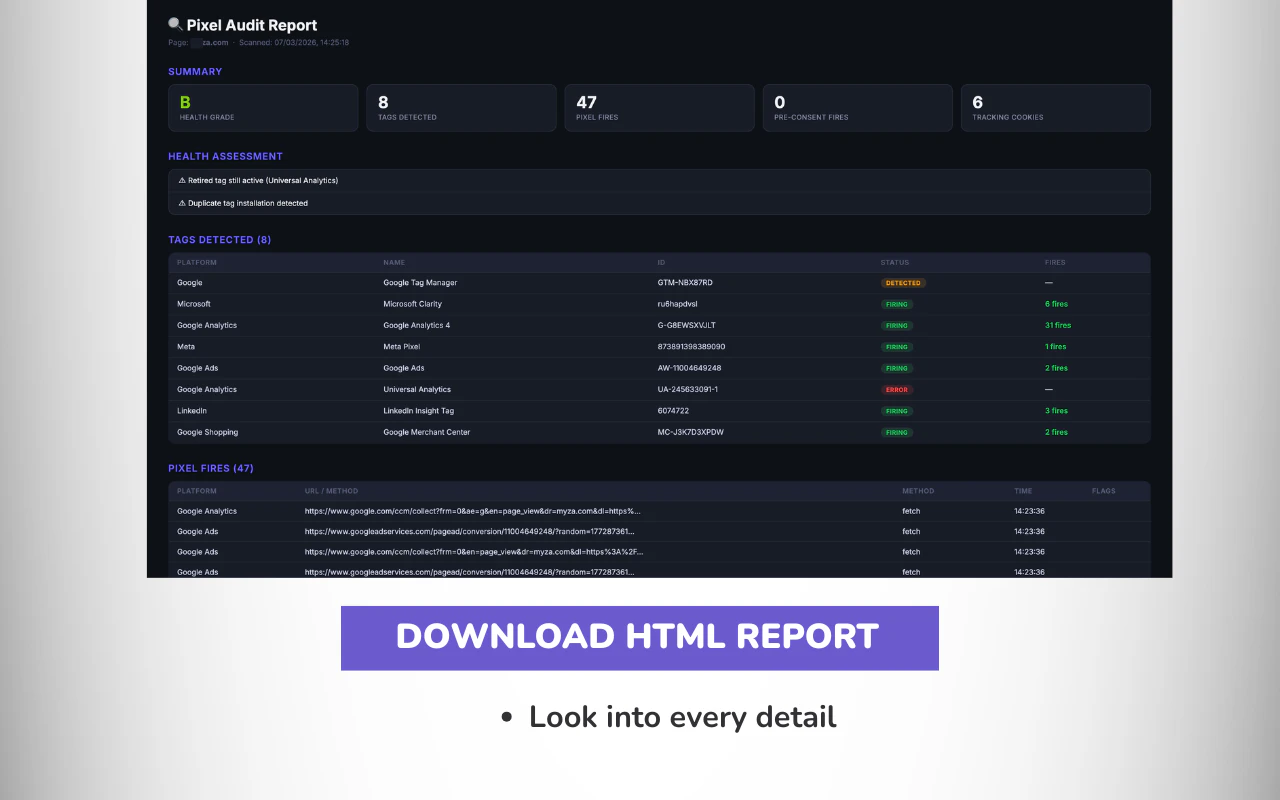Click the FIRING badge on the Microsoft Clarity row

click(897, 304)
